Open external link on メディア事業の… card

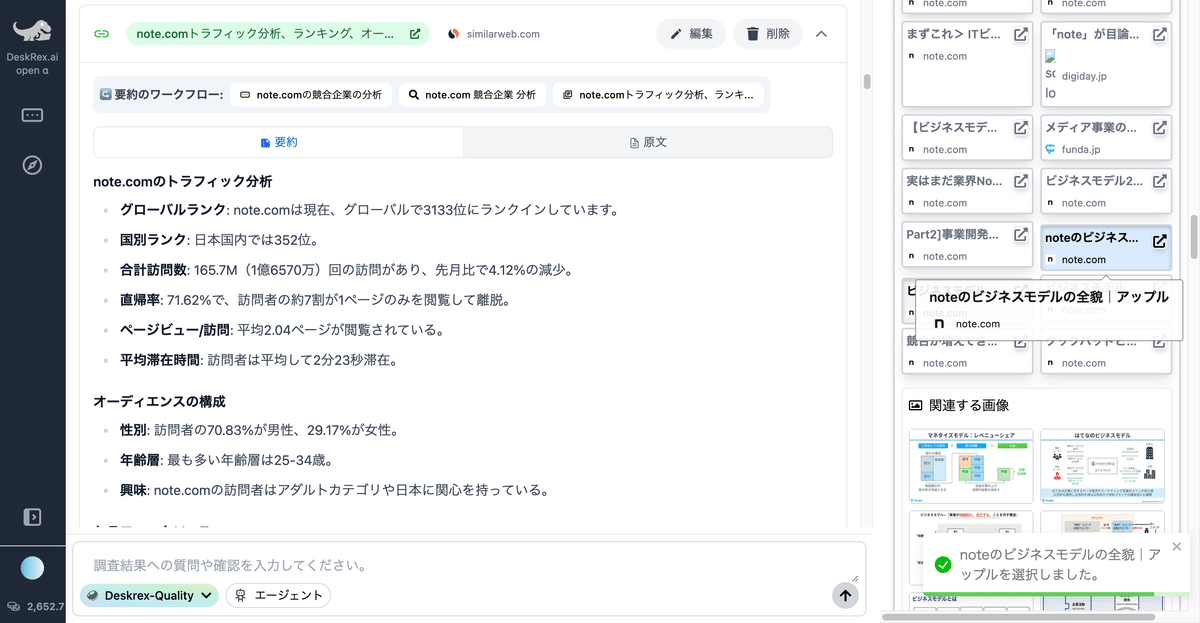1159,128
